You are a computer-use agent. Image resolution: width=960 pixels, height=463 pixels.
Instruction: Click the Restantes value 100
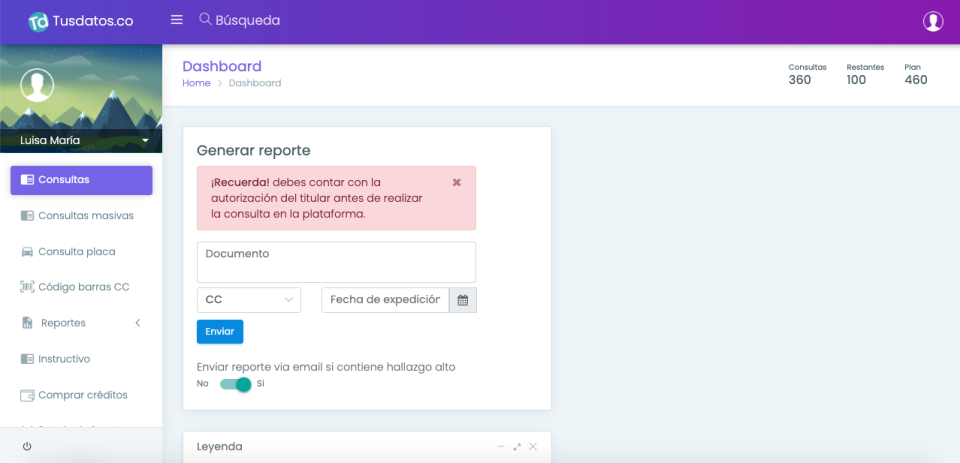[x=856, y=80]
